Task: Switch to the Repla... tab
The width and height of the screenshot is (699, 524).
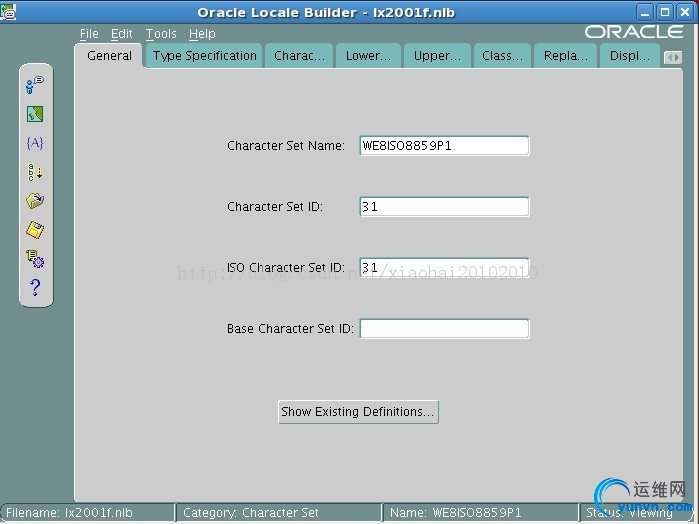Action: pyautogui.click(x=566, y=56)
